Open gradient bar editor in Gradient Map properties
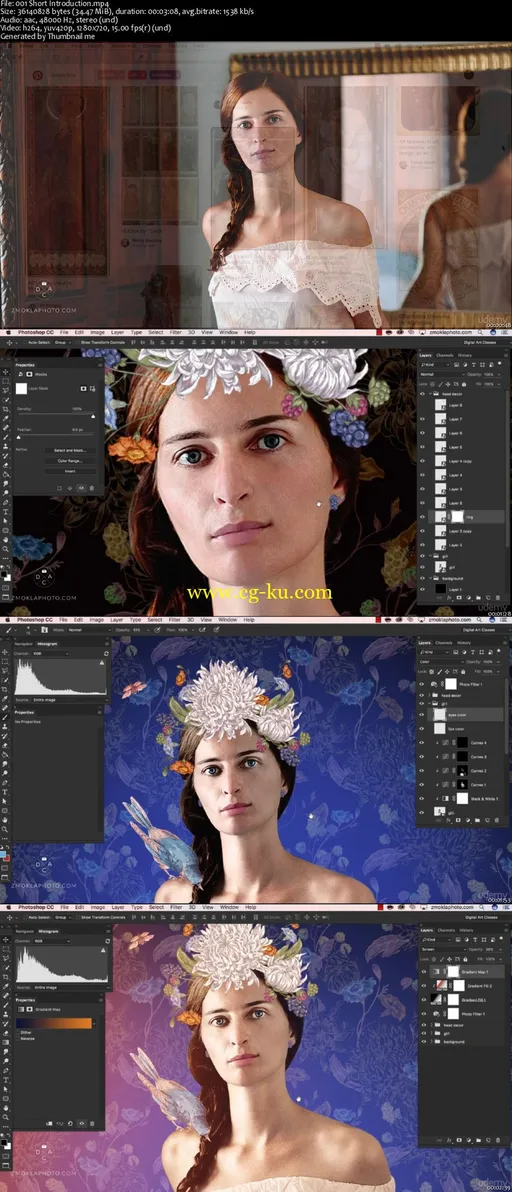Image resolution: width=512 pixels, height=1192 pixels. pos(54,1023)
